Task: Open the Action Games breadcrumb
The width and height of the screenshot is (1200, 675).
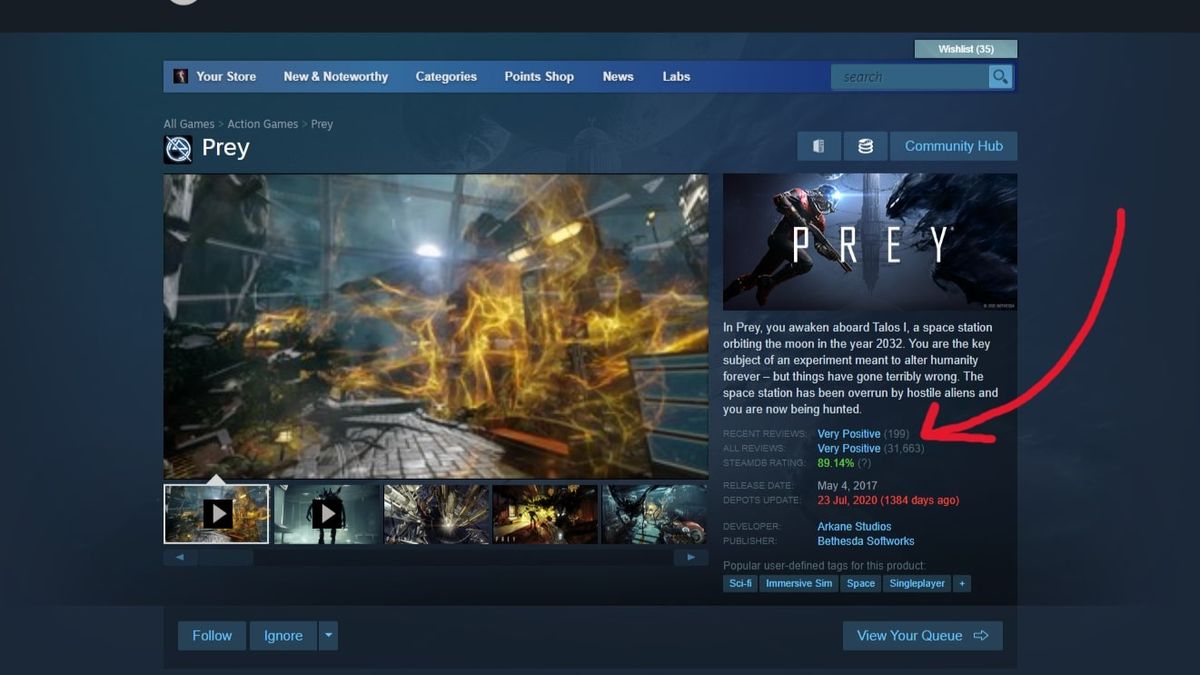Action: (262, 124)
